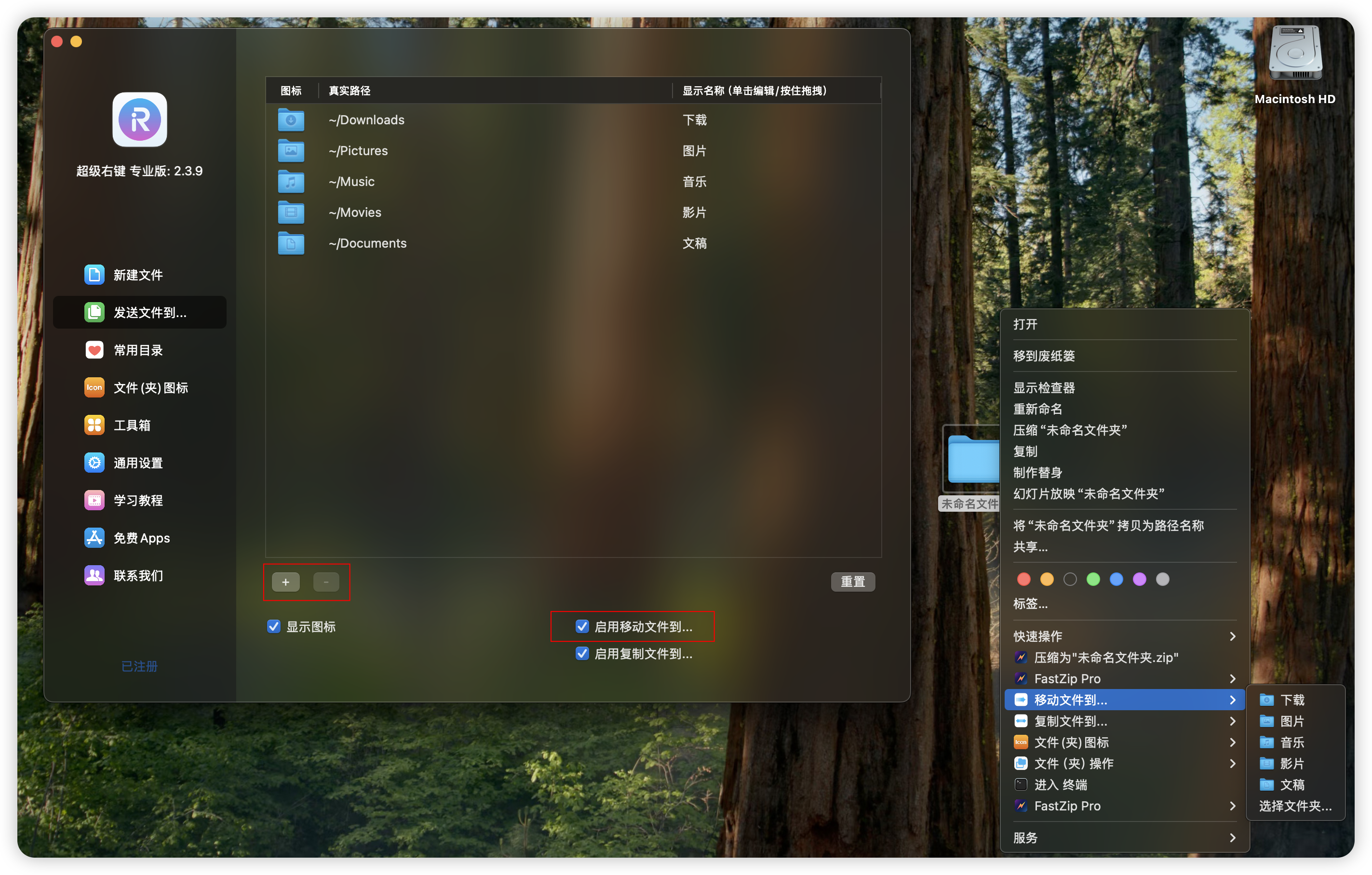Click the plus button to add folder

285,582
